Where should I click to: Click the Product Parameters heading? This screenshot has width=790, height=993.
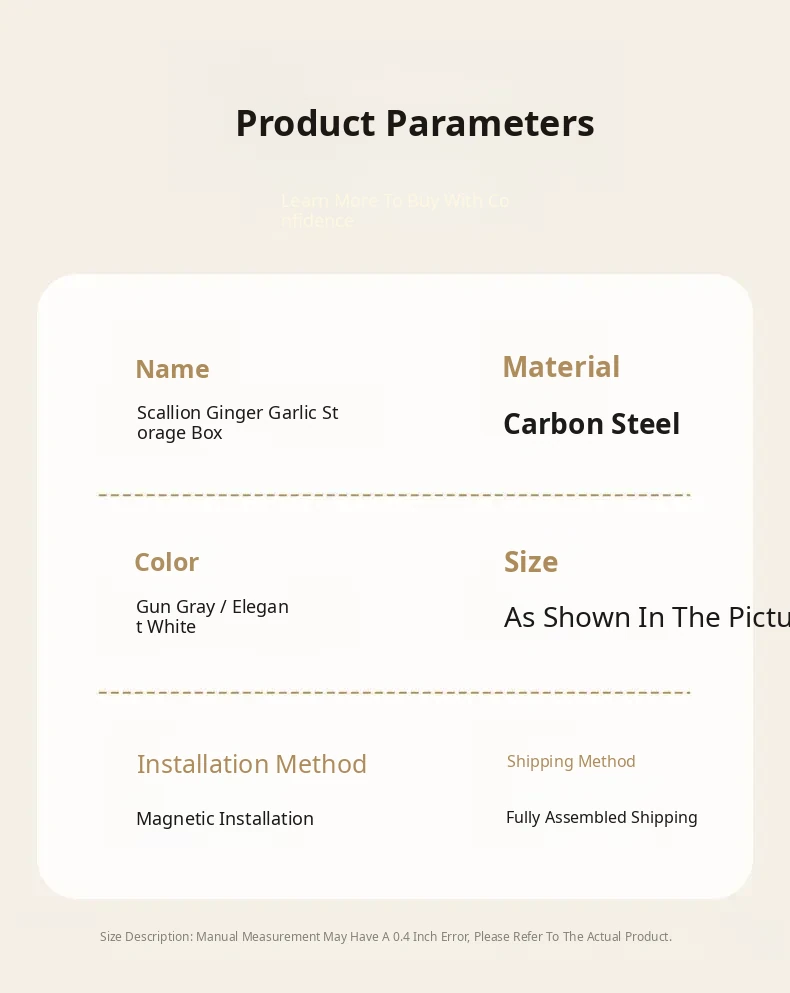414,124
